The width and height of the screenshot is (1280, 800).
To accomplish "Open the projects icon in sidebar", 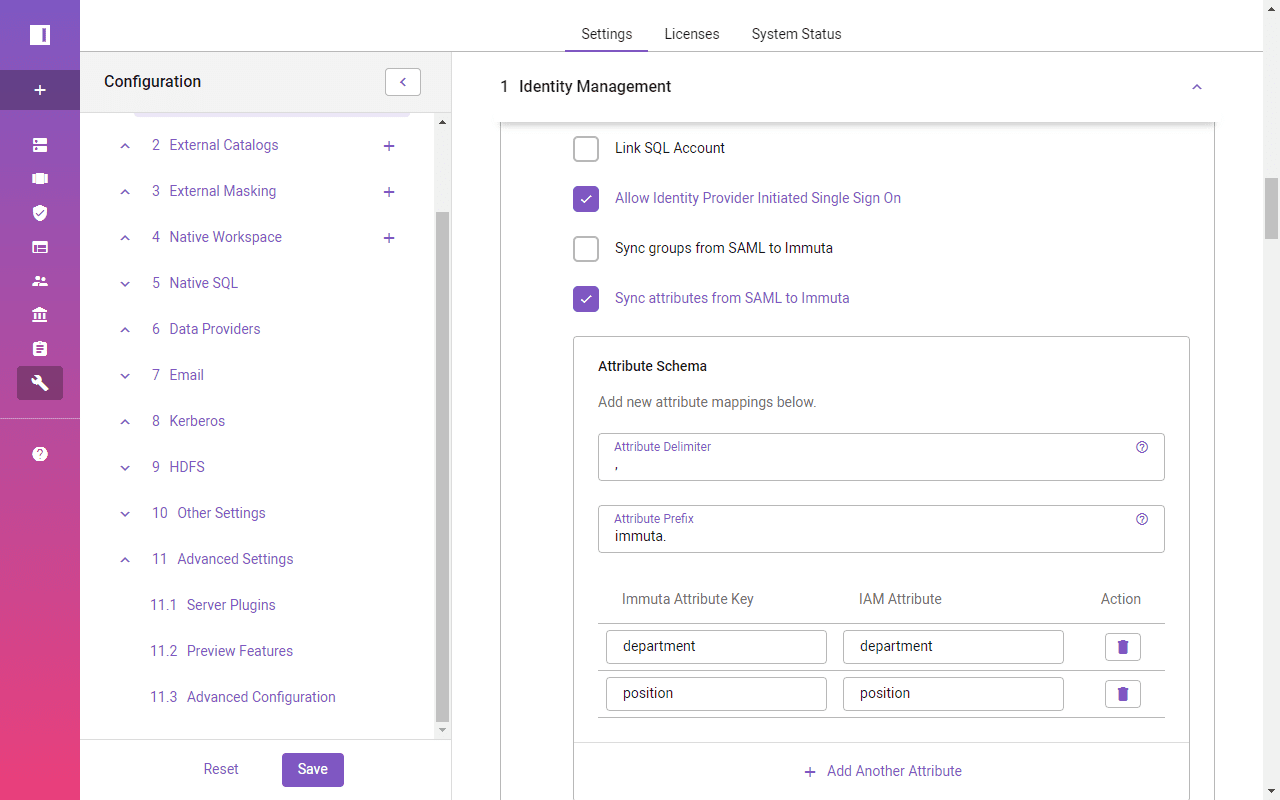I will (x=40, y=179).
